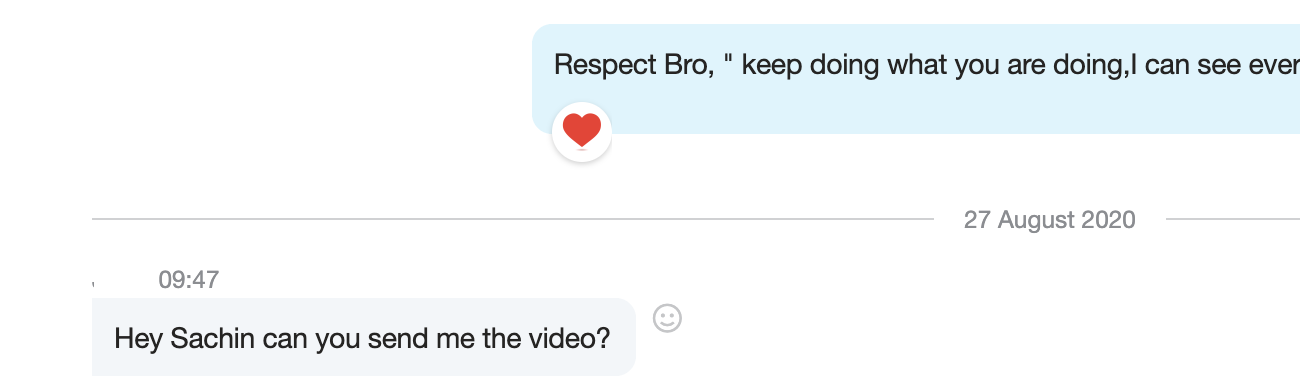Click the small sender mark left of 09:47
Image resolution: width=1300 pixels, height=378 pixels.
96,286
